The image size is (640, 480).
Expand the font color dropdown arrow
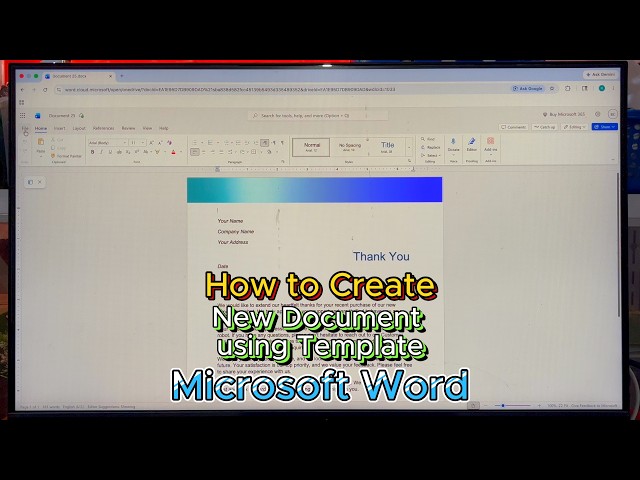pyautogui.click(x=181, y=152)
